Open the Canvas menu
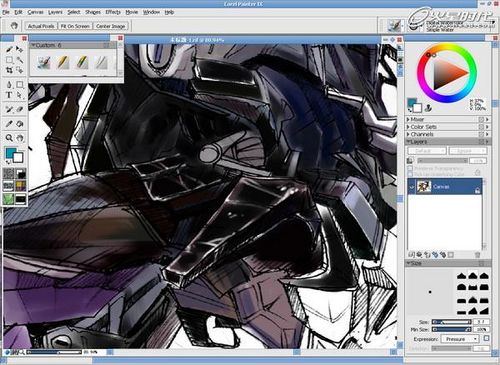This screenshot has height=365, width=500. coord(35,12)
